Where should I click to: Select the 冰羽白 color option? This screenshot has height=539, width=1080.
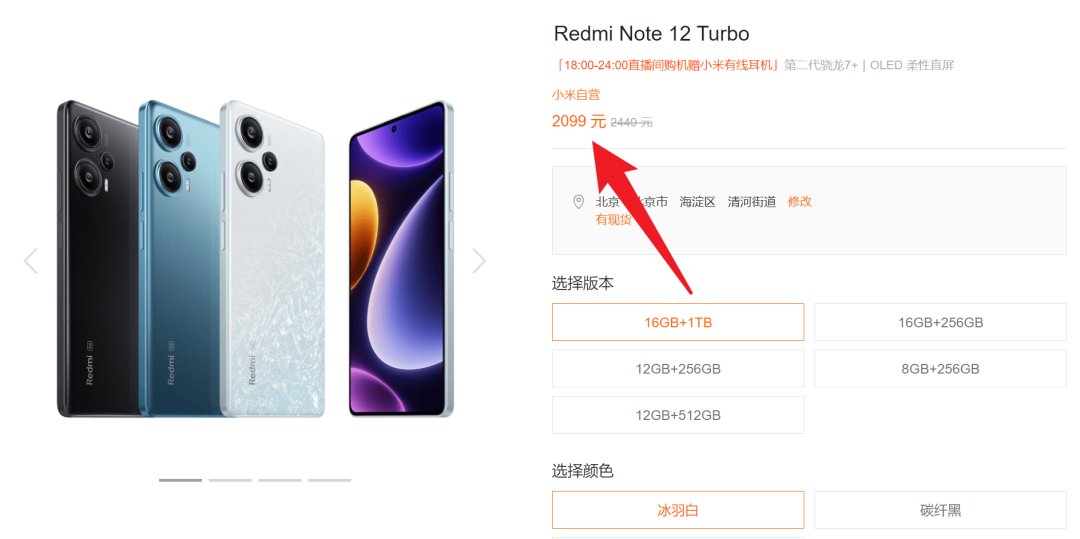point(678,510)
